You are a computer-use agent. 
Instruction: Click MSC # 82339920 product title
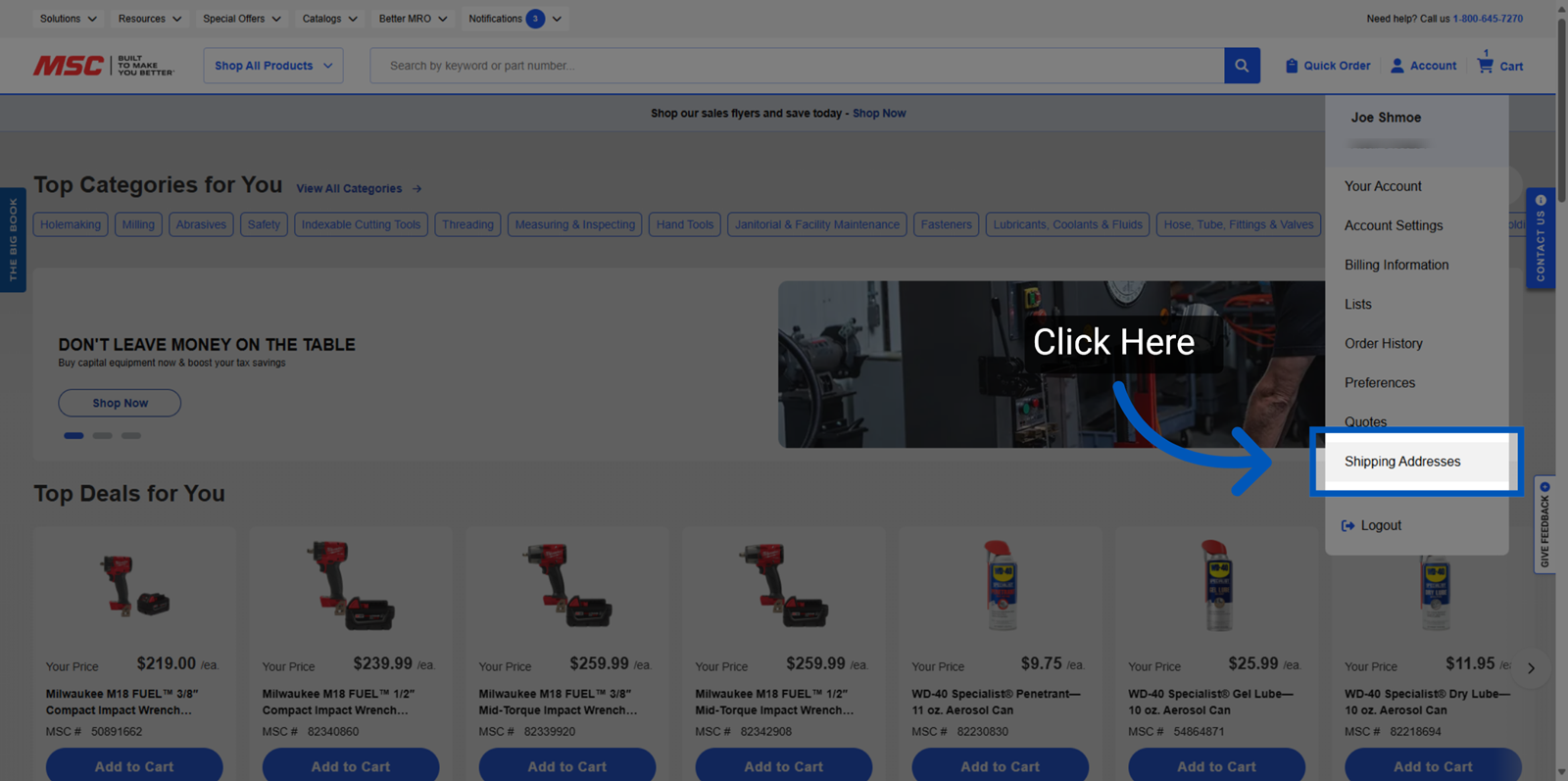558,702
